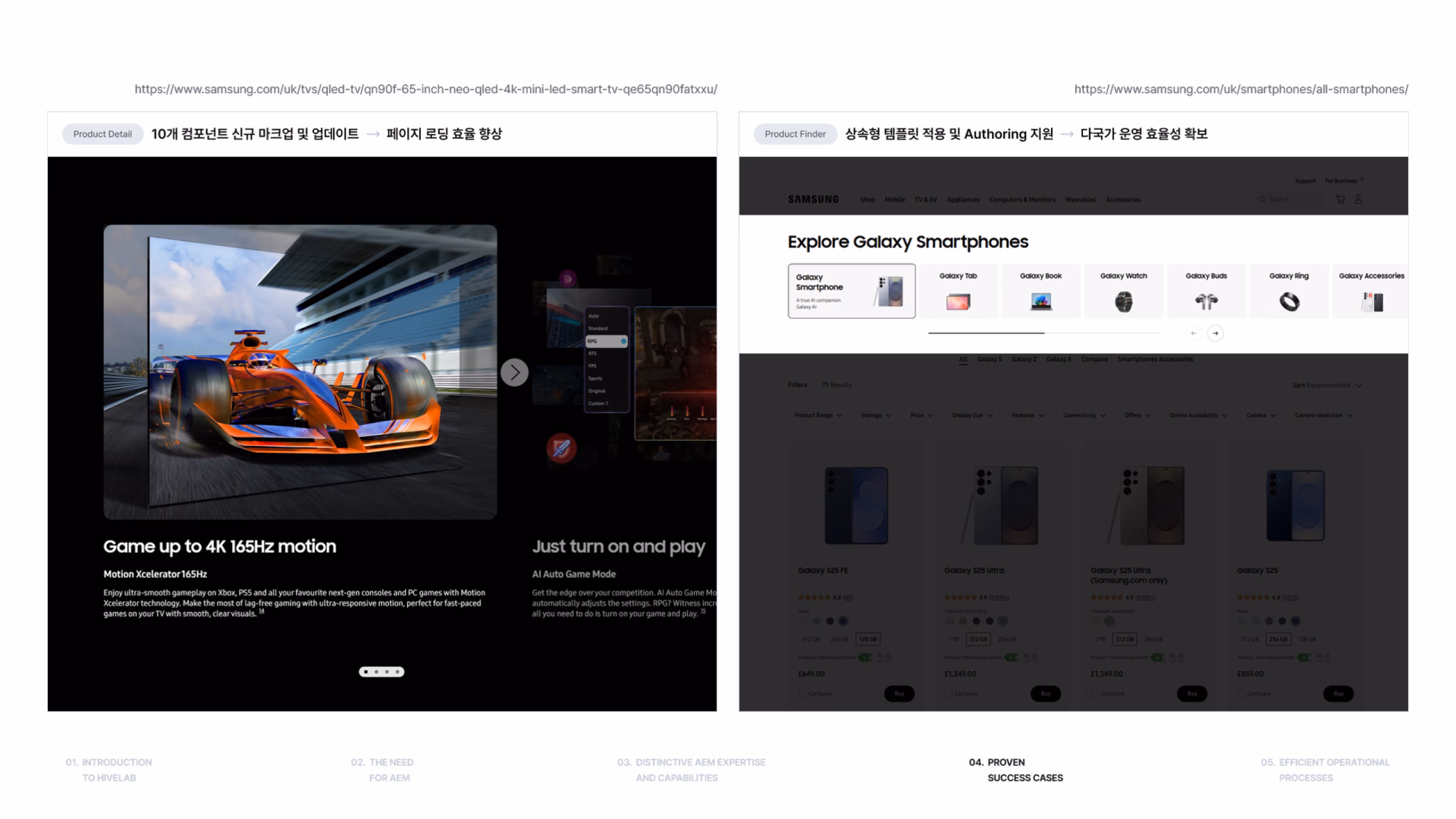The width and height of the screenshot is (1456, 819).
Task: Tick Compare checkbox for Galaxy S25 FE
Action: click(x=803, y=693)
